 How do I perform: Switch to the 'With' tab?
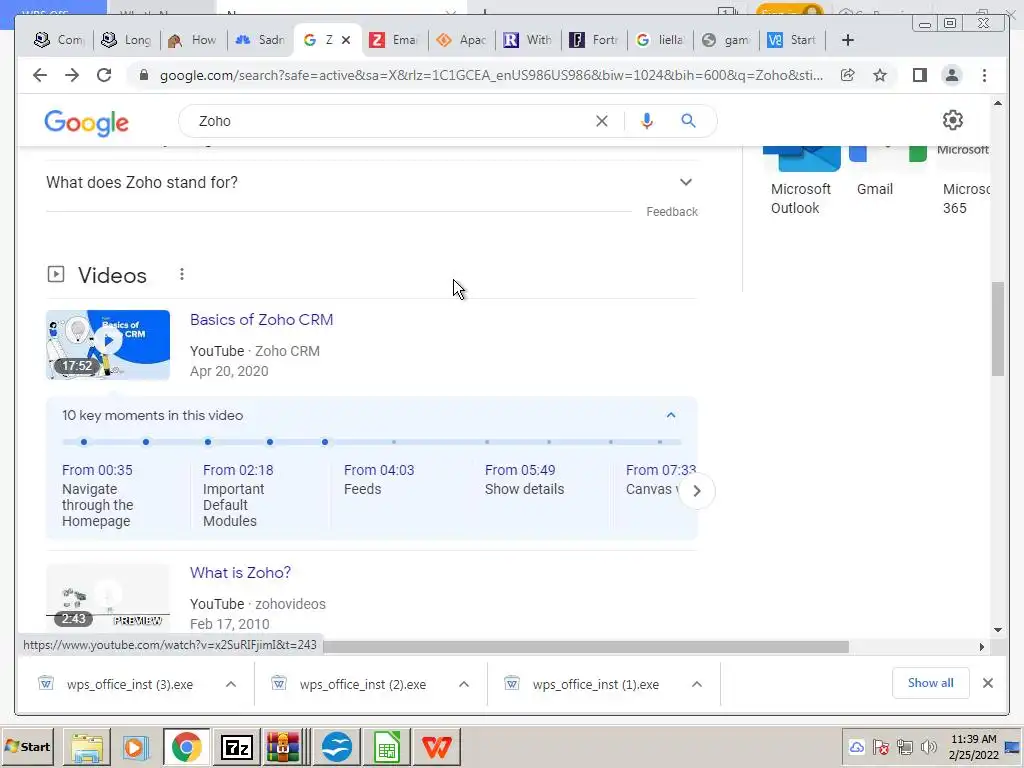pos(528,40)
